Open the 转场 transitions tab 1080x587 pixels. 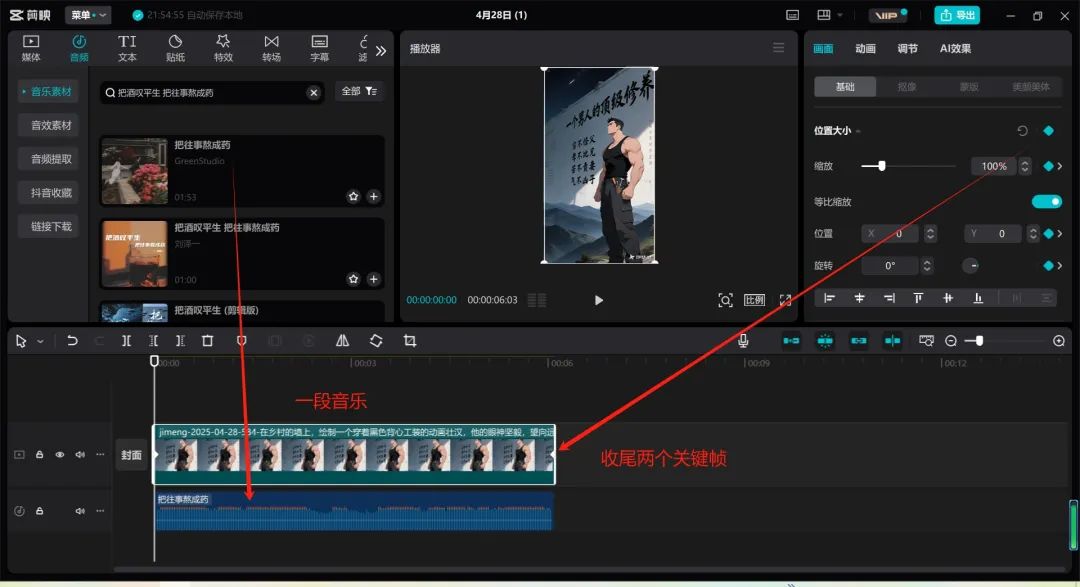pyautogui.click(x=271, y=48)
